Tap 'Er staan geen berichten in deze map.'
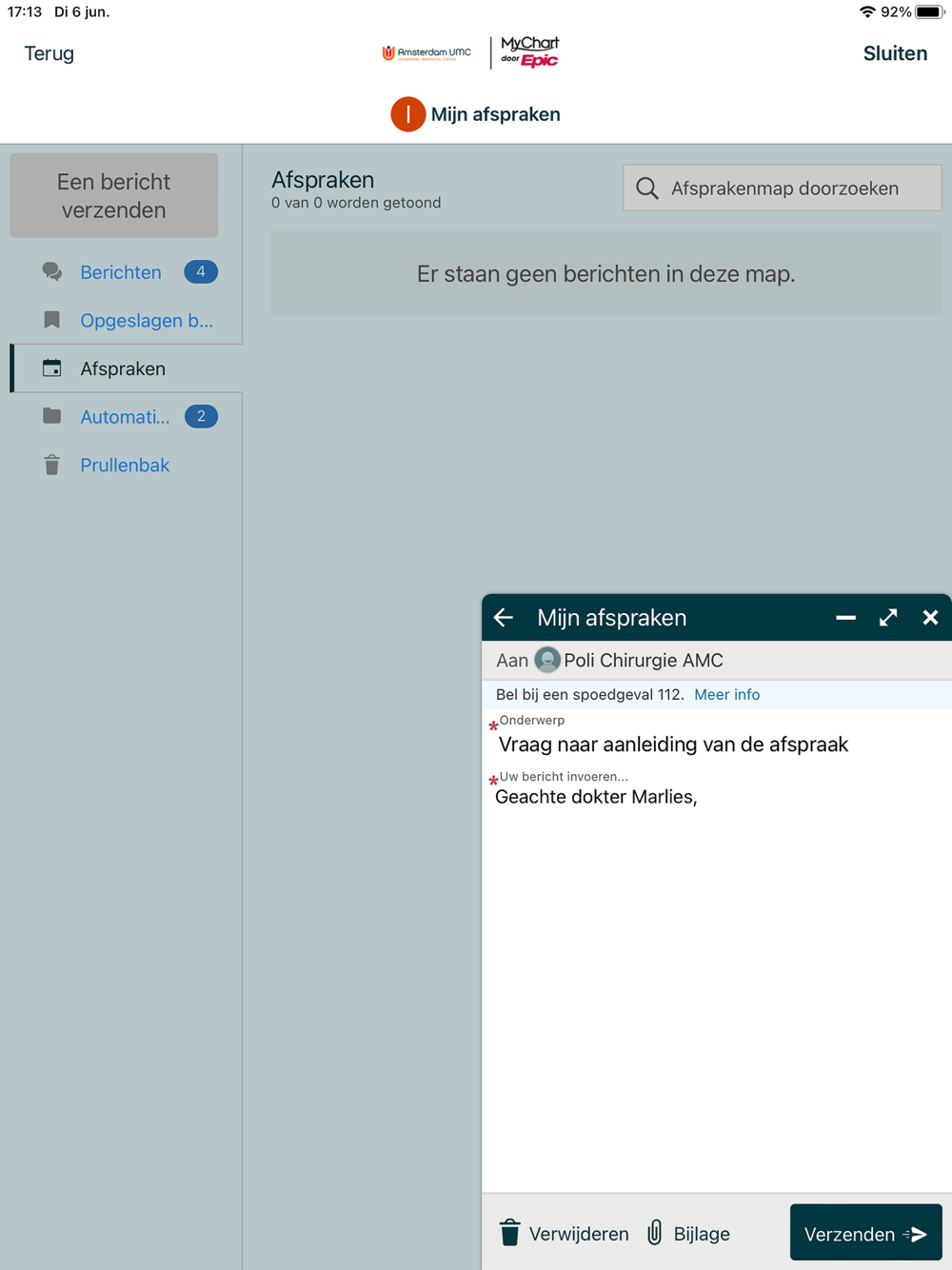Viewport: 952px width, 1270px height. coord(606,274)
